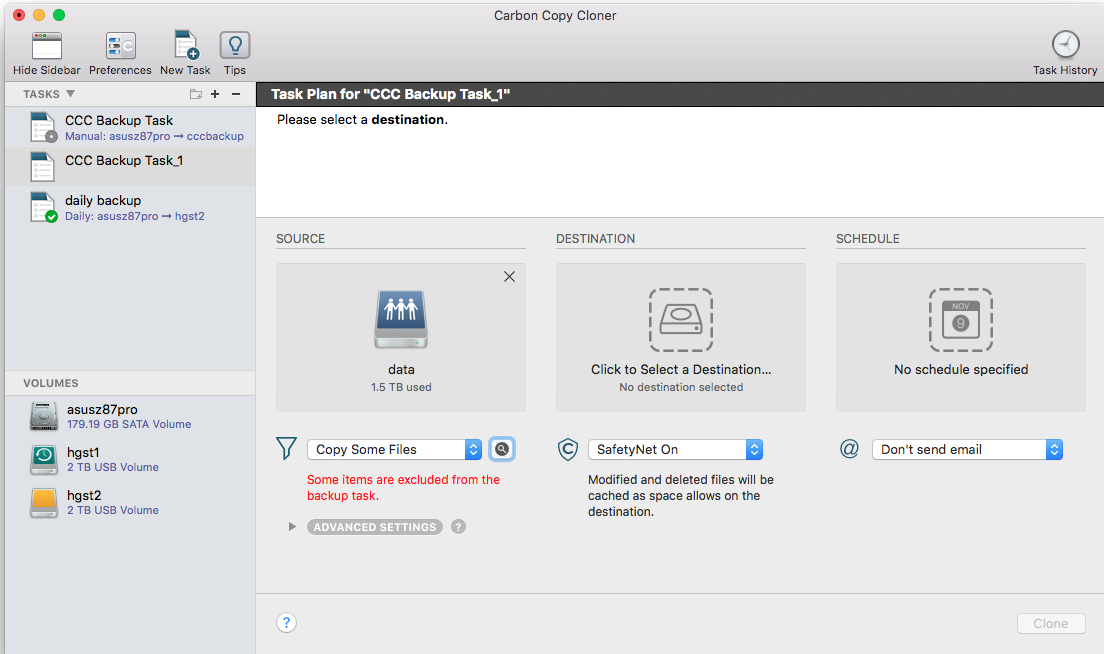The width and height of the screenshot is (1104, 654).
Task: Click 'Manual: asusz87pro → cccbackup' subtitle
Action: (x=154, y=136)
